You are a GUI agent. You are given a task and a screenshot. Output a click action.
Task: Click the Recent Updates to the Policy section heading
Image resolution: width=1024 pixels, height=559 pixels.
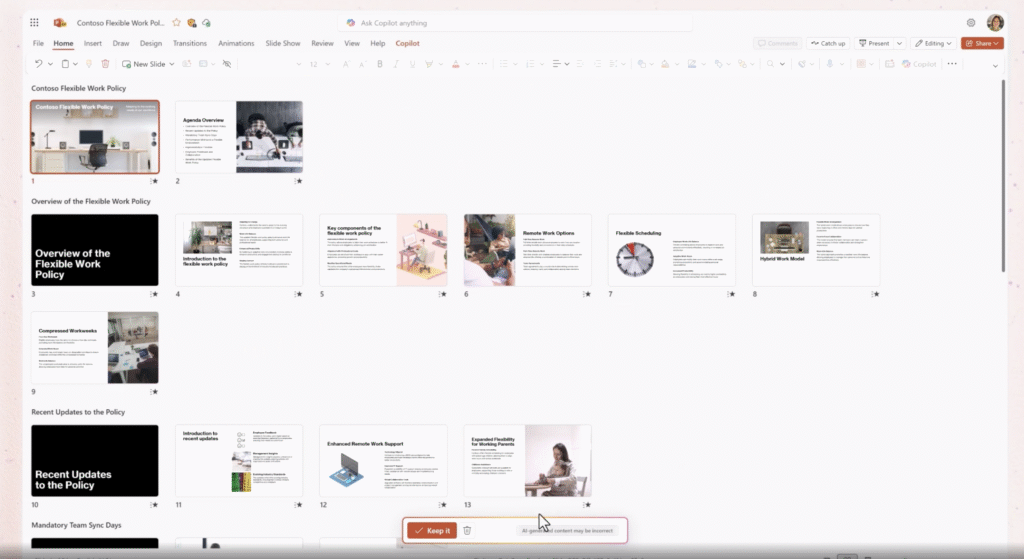tap(78, 412)
